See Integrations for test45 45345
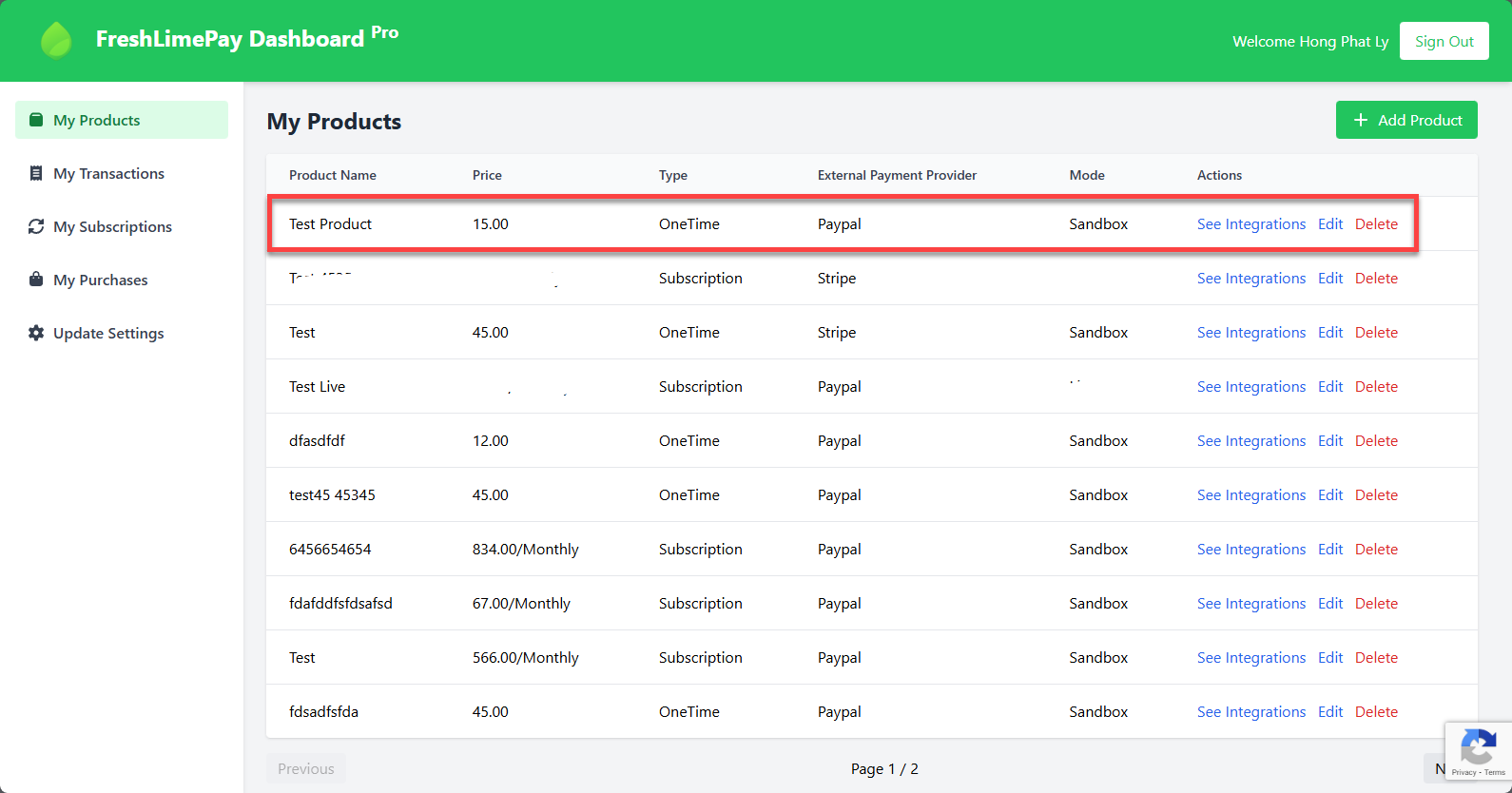1512x793 pixels. [x=1251, y=494]
